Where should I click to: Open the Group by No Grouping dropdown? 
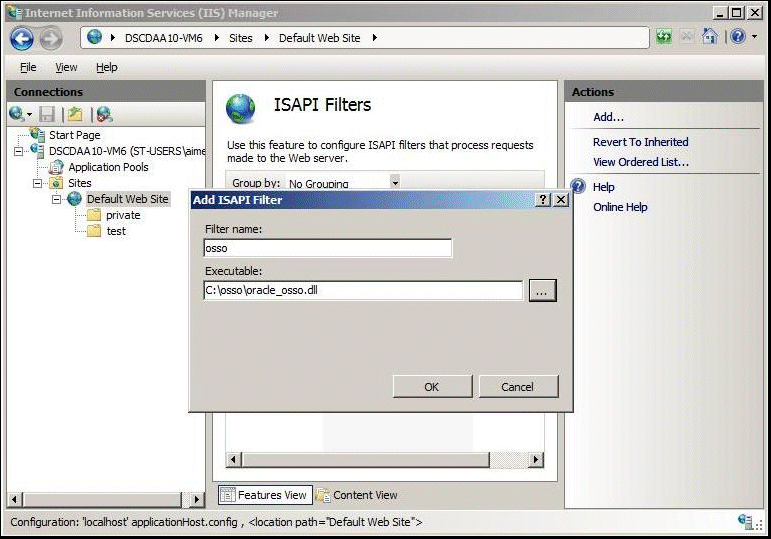click(395, 182)
